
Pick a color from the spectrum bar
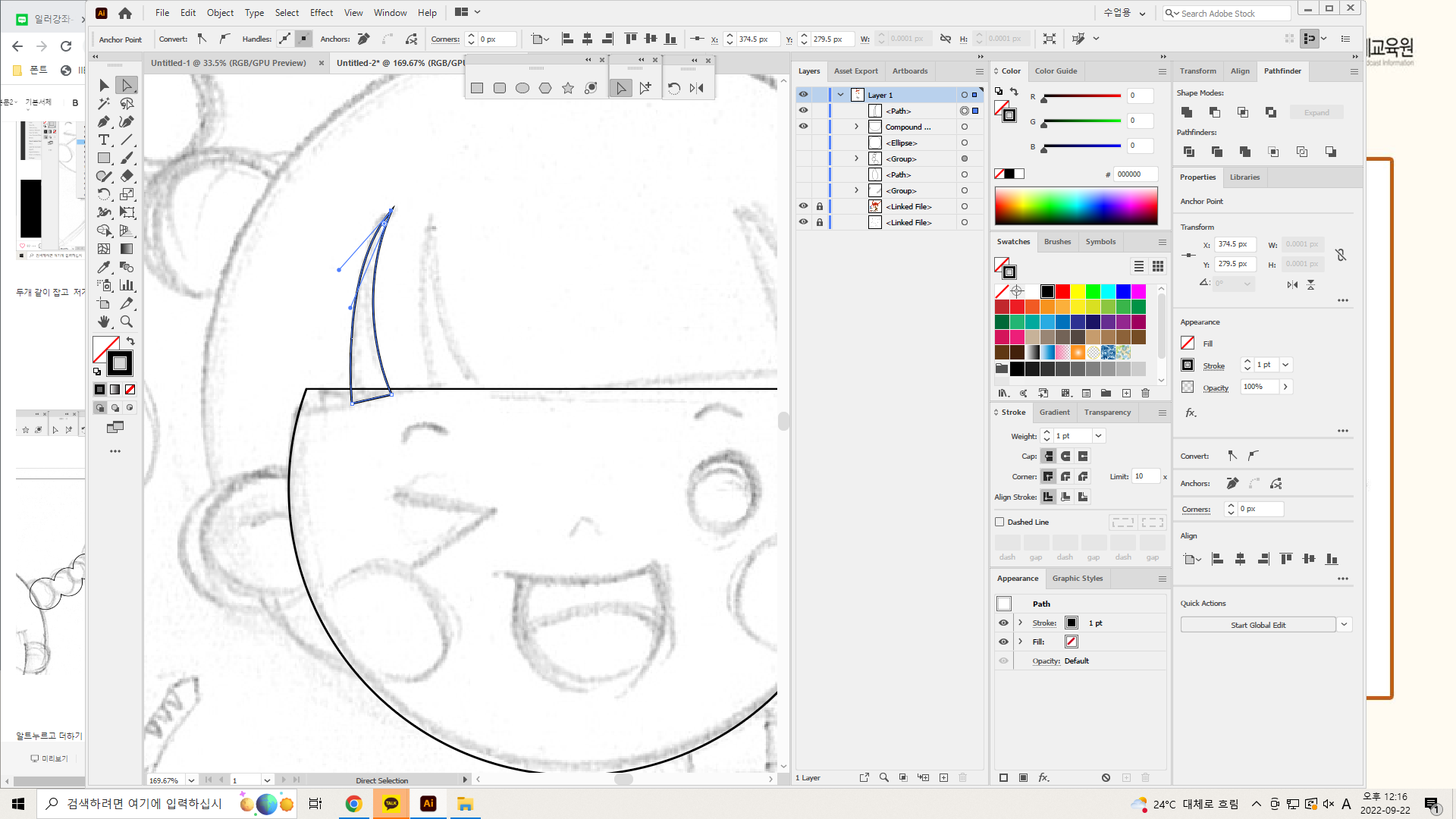click(1076, 206)
